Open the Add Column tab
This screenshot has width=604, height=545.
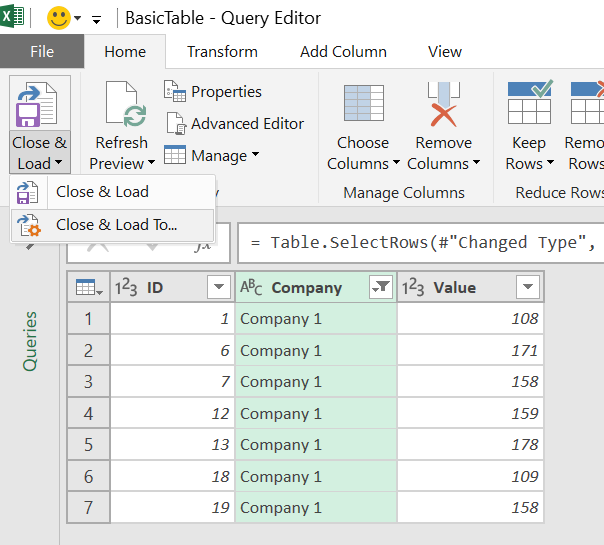pyautogui.click(x=343, y=52)
